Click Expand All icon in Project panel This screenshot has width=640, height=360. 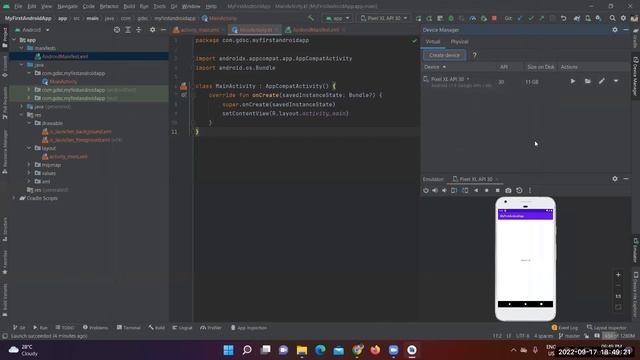pyautogui.click(x=128, y=30)
